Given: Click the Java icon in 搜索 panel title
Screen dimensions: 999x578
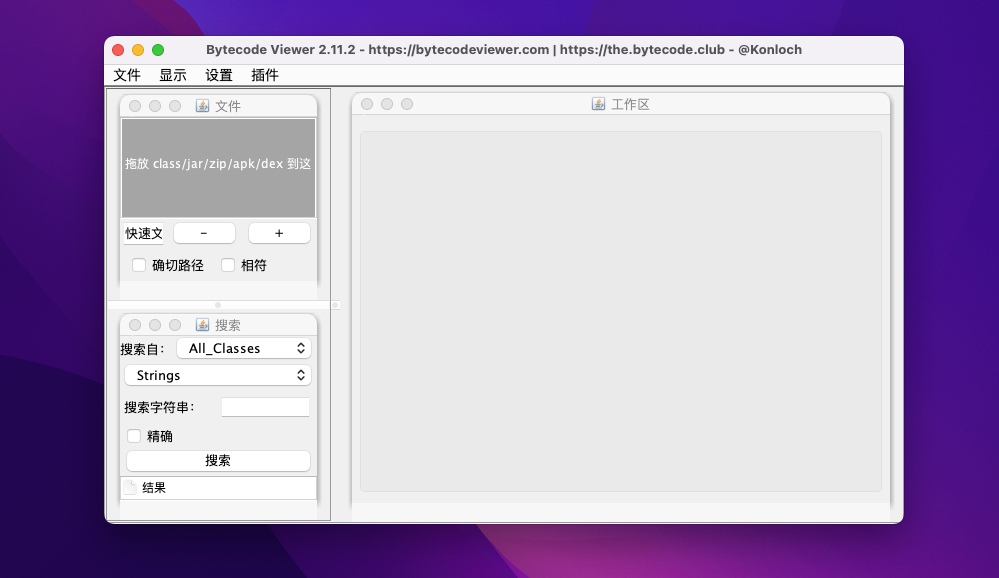Looking at the screenshot, I should pyautogui.click(x=203, y=325).
